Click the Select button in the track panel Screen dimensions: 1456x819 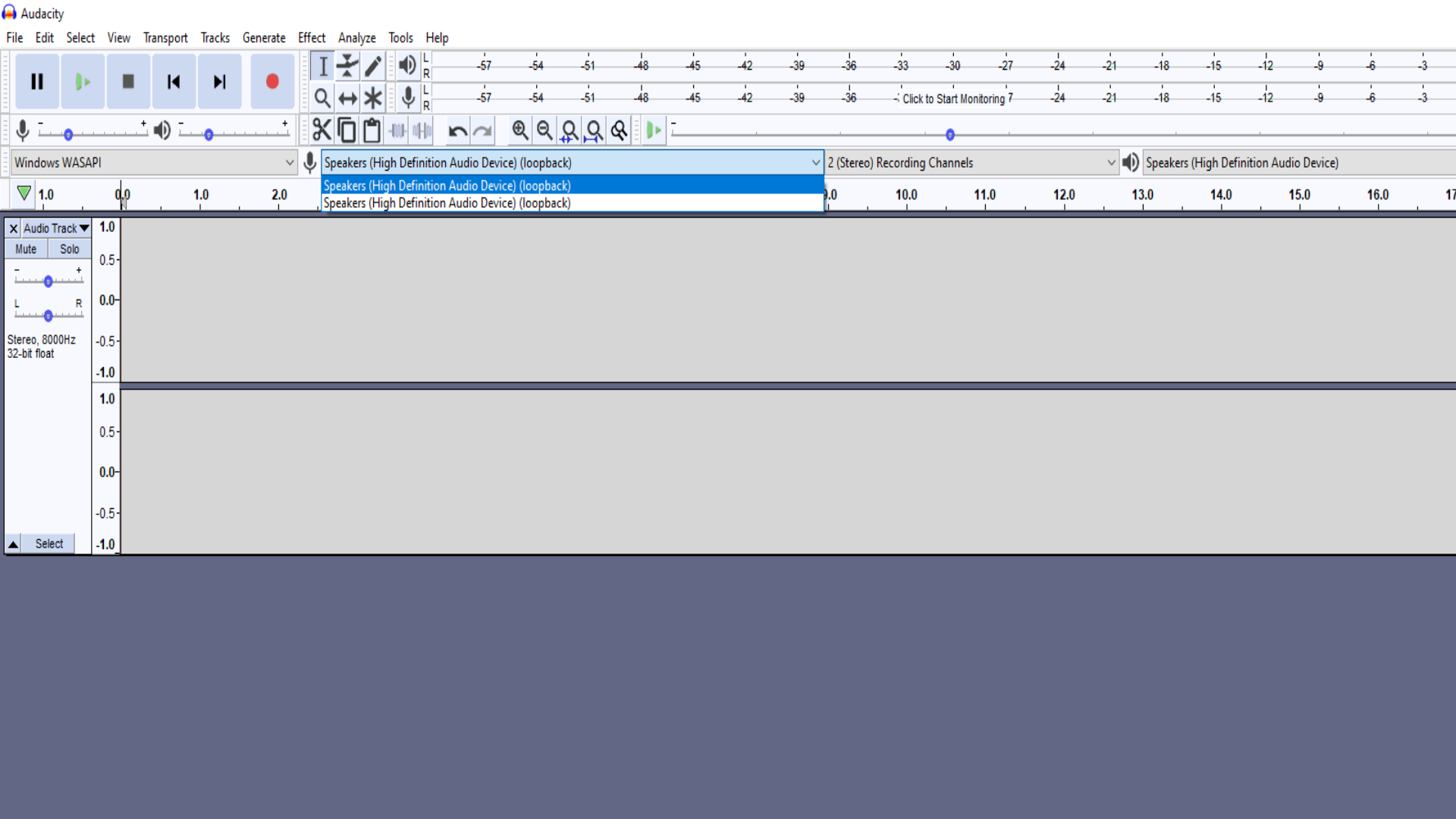pos(49,544)
